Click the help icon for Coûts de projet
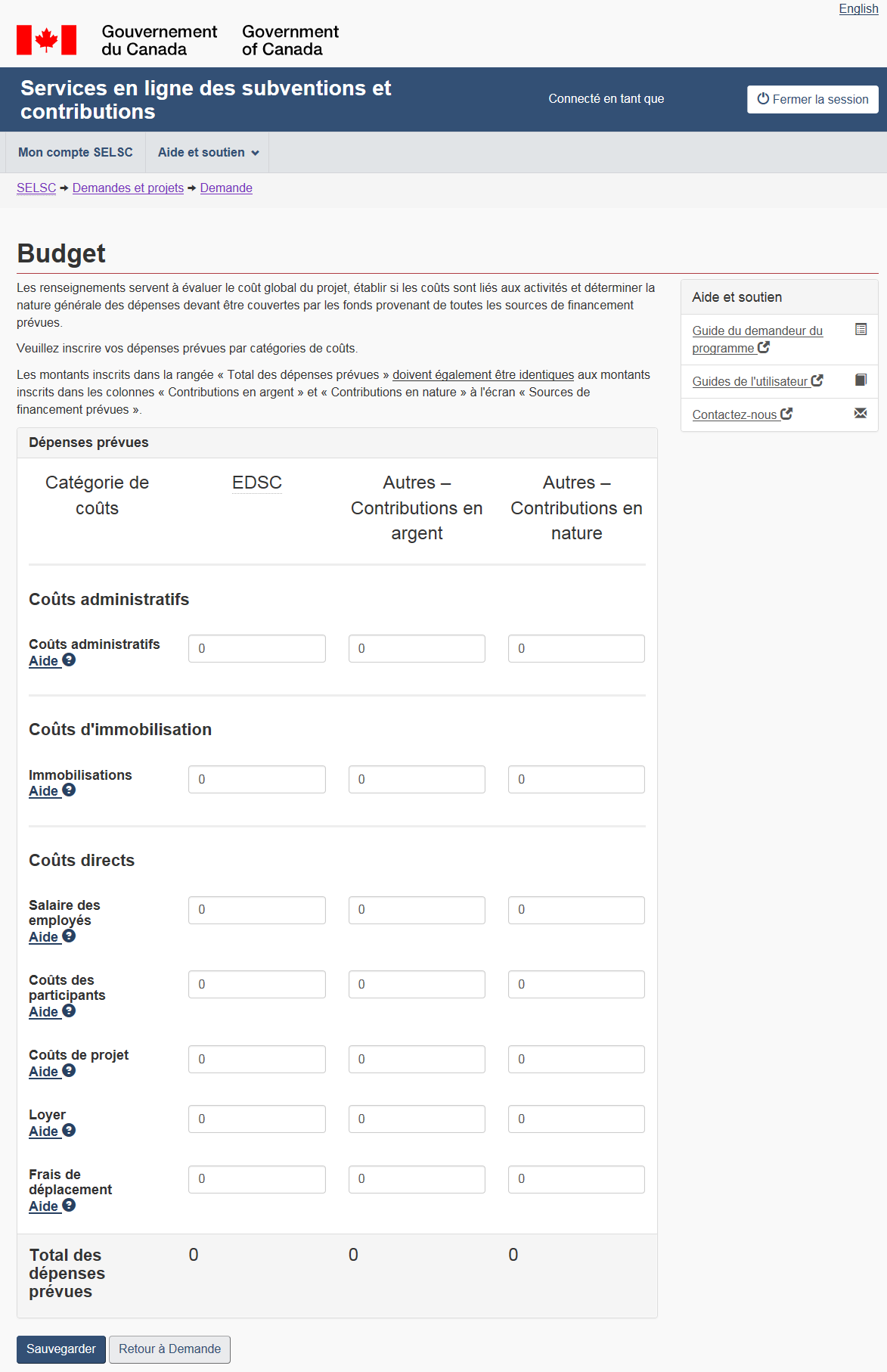Image resolution: width=887 pixels, height=1372 pixels. (69, 1071)
